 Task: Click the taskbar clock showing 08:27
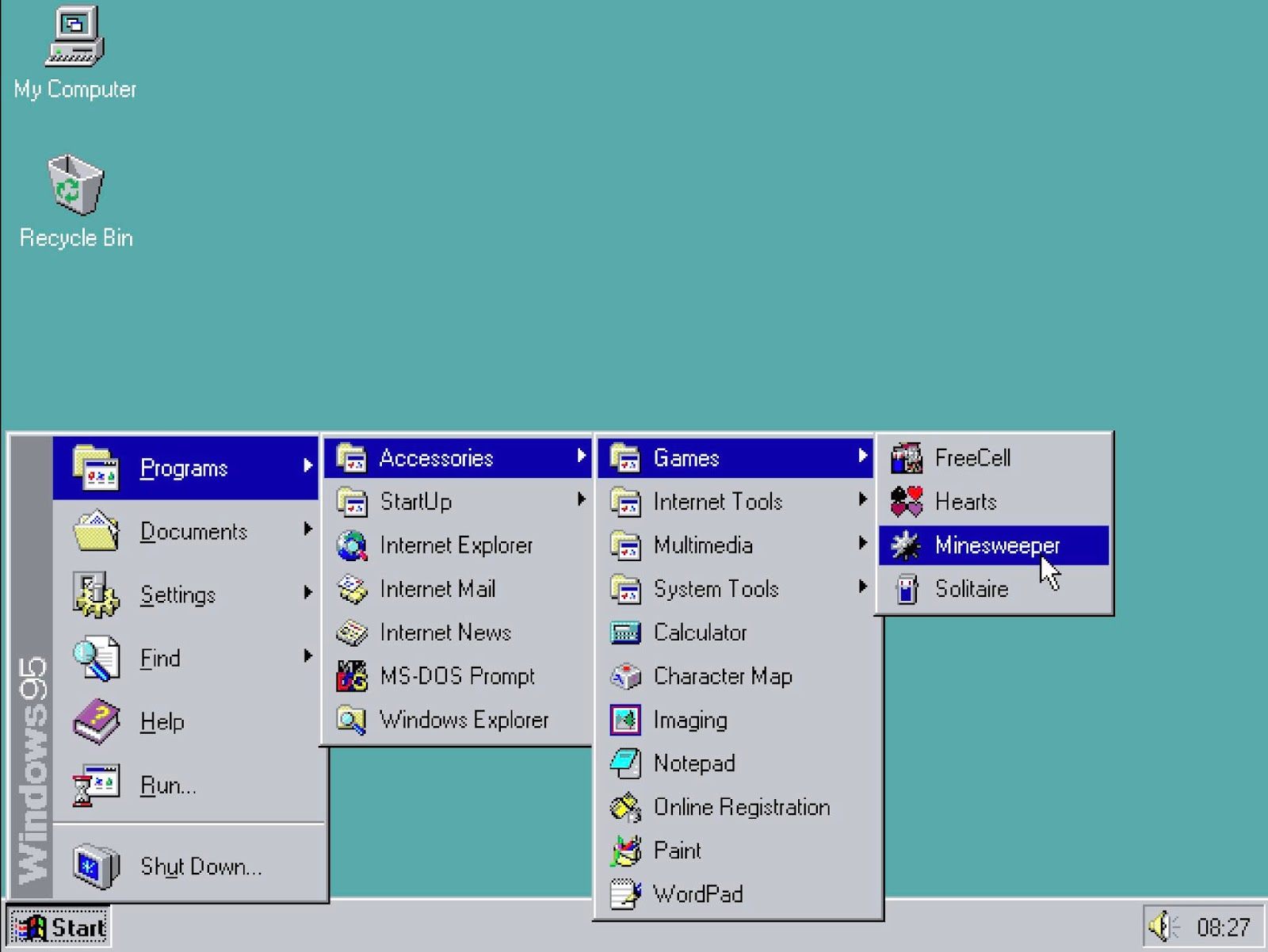click(1223, 927)
